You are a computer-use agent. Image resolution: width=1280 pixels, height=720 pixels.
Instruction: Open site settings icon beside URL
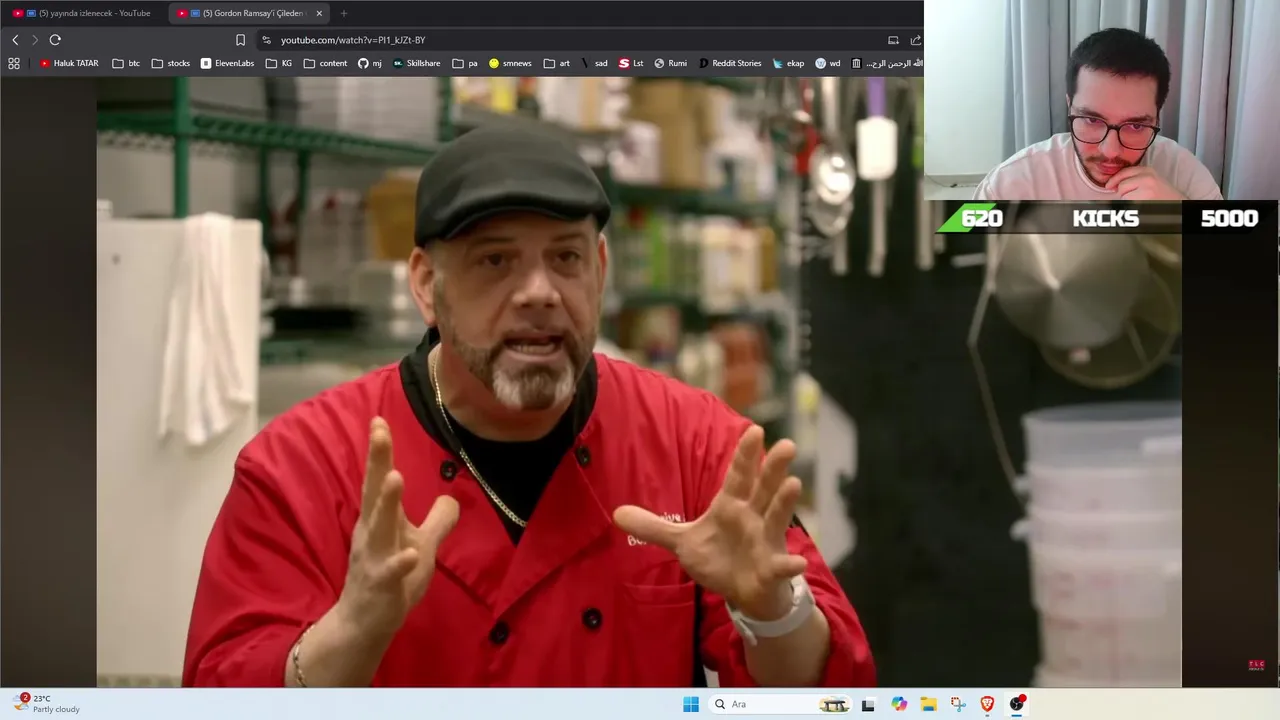coord(266,40)
